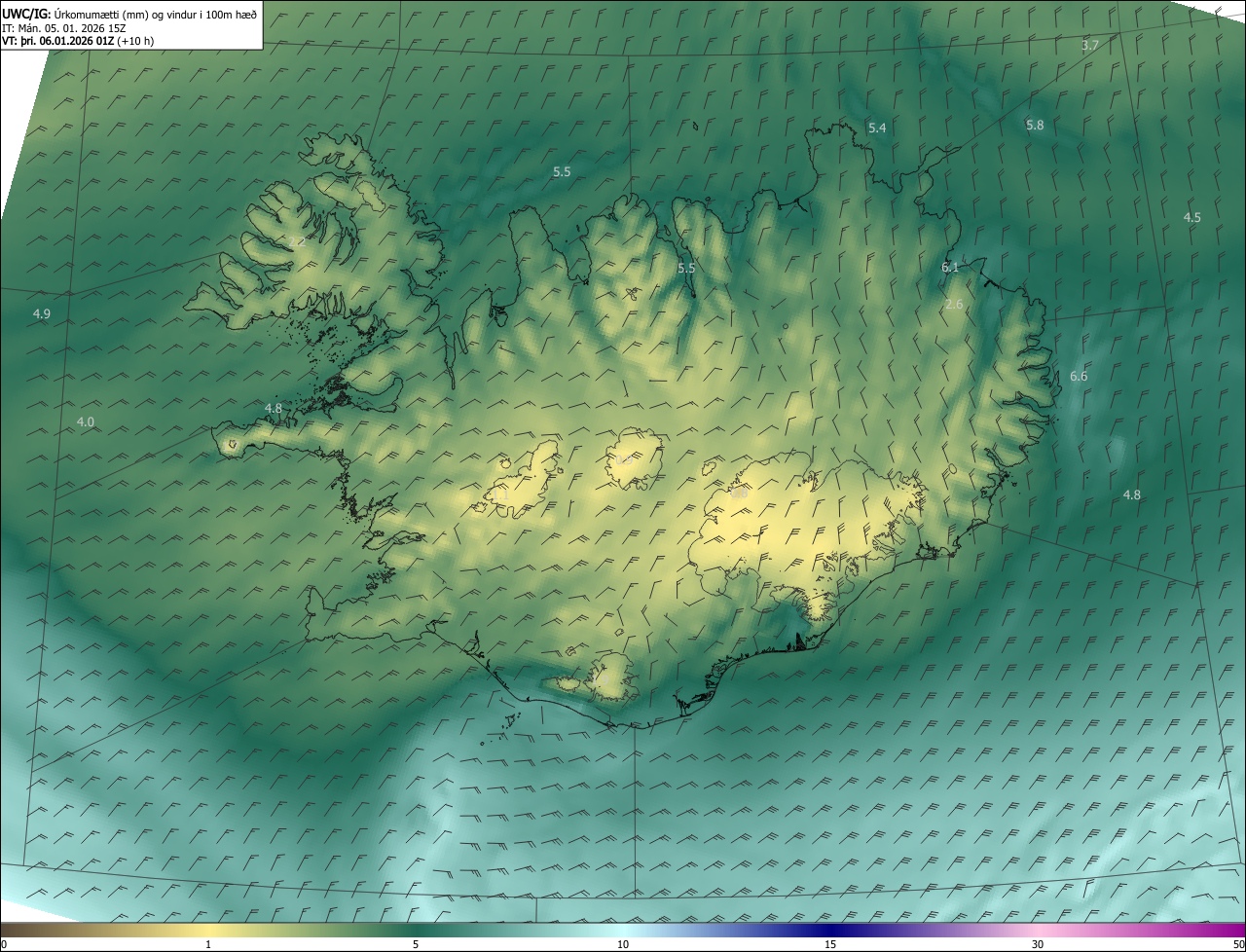Click the "1" tick on the color scale
The width and height of the screenshot is (1246, 952).
tap(208, 944)
